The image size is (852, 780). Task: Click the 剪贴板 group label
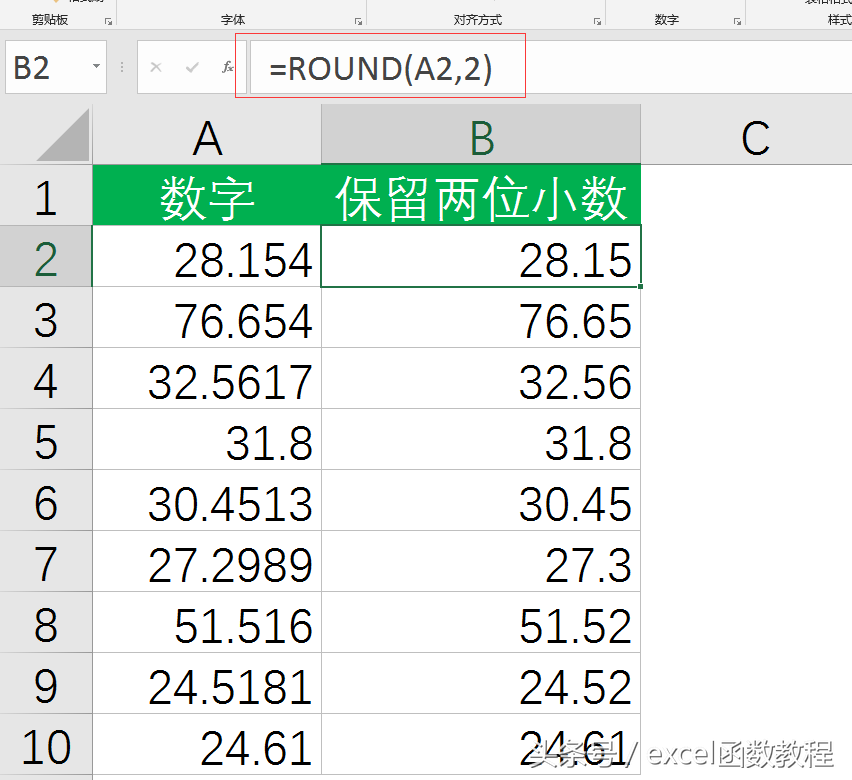(50, 20)
